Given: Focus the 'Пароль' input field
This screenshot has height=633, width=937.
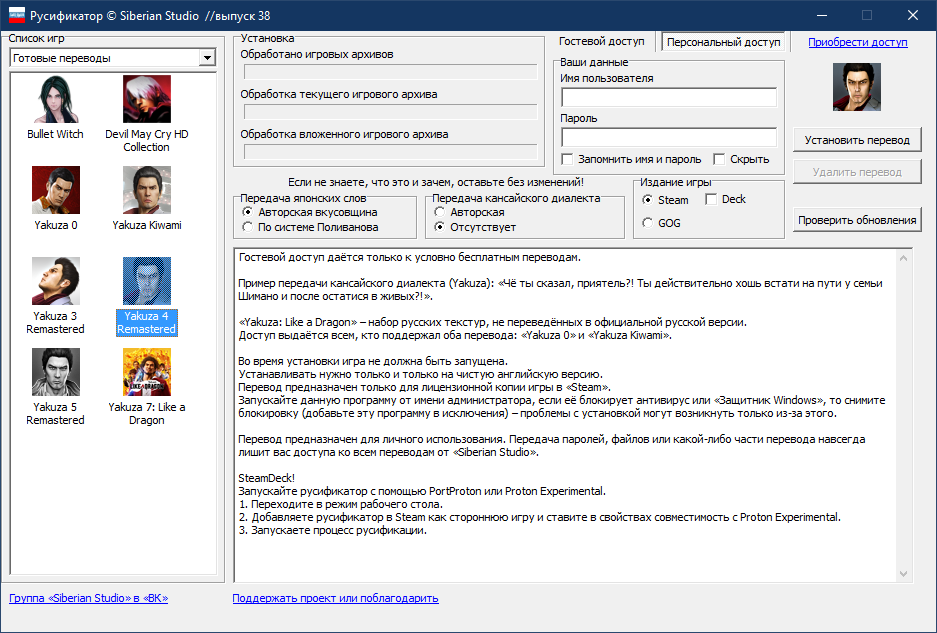Looking at the screenshot, I should click(x=669, y=137).
